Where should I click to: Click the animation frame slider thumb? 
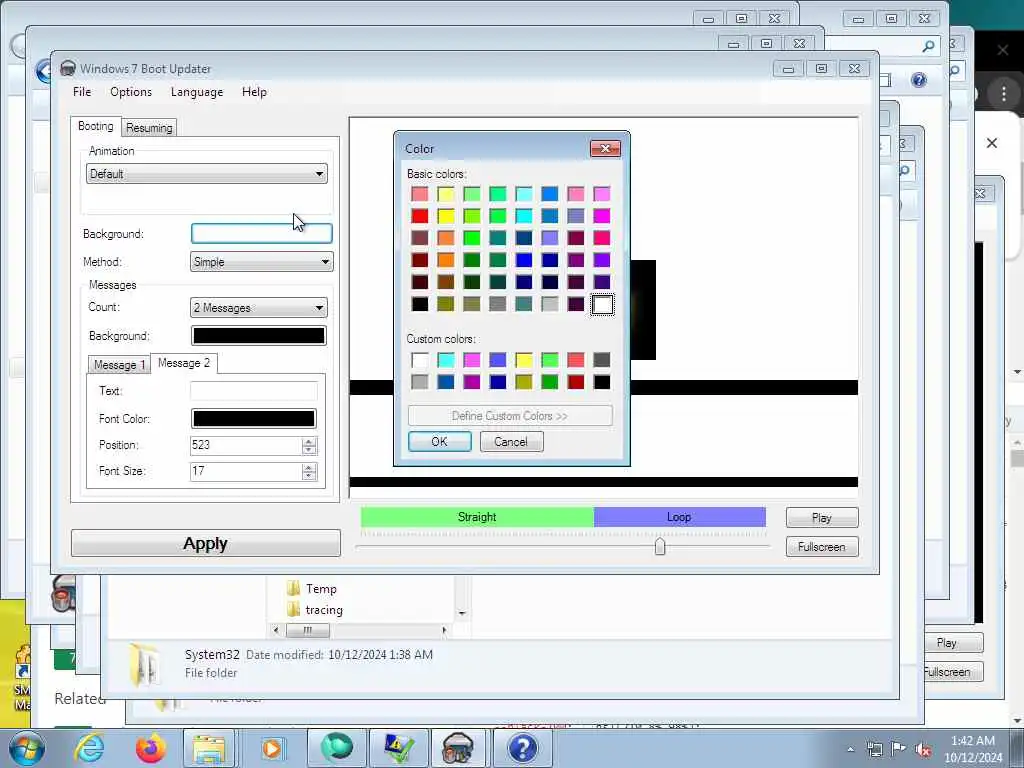pos(660,546)
